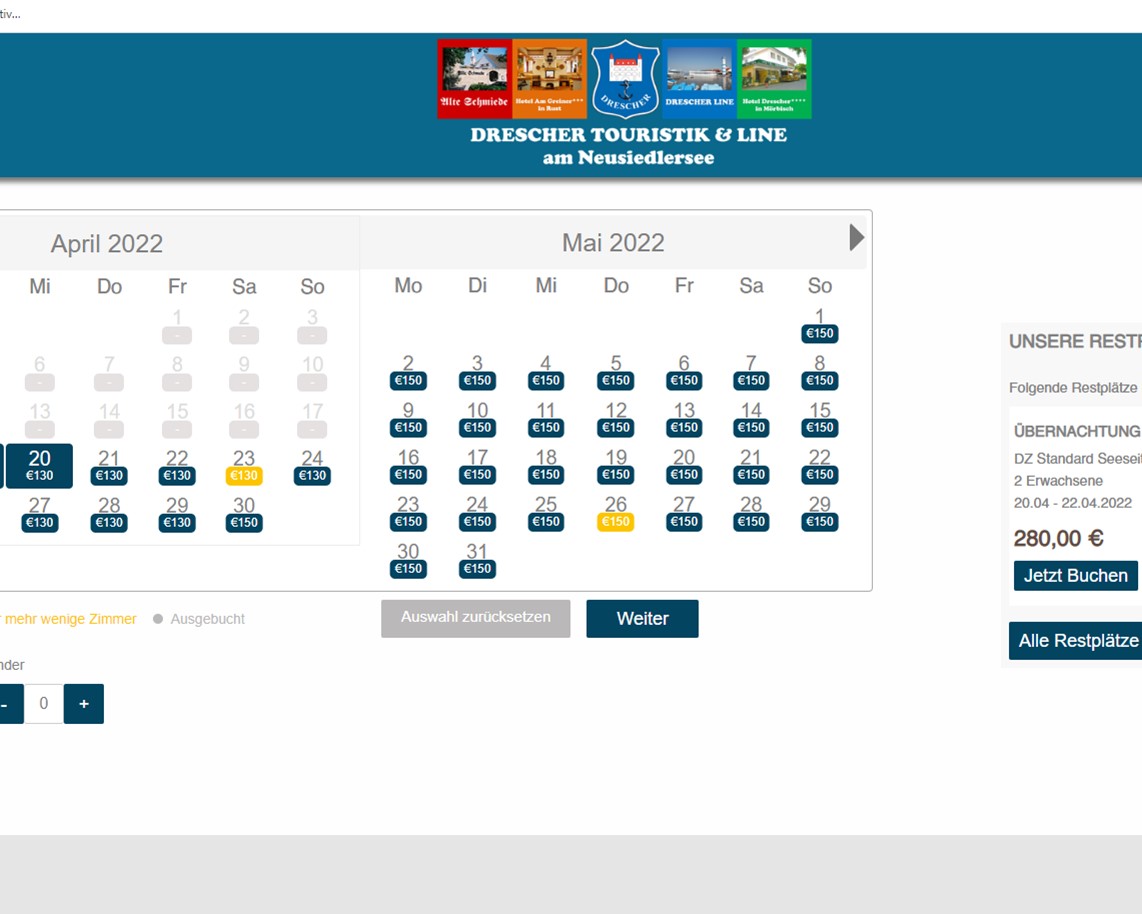Click Jetzt Buchen for the overnight offer
This screenshot has width=1142, height=914.
pyautogui.click(x=1075, y=576)
